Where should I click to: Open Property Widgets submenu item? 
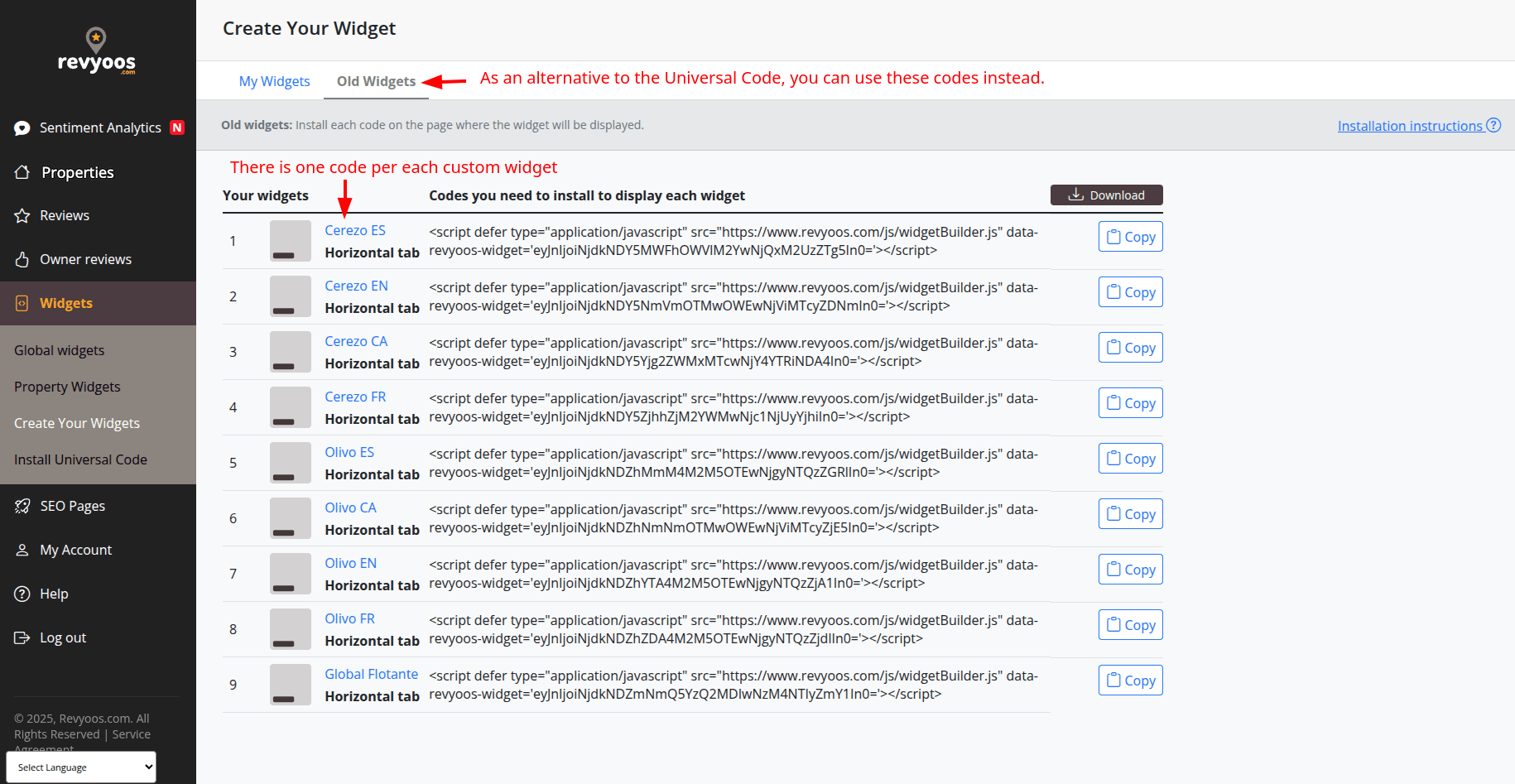coord(67,387)
